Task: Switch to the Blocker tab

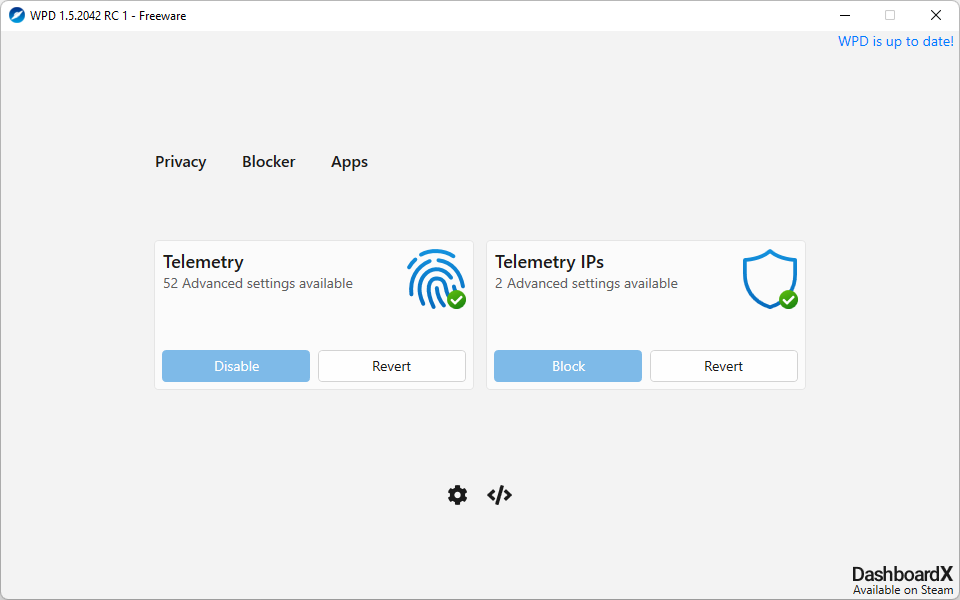Action: pyautogui.click(x=268, y=162)
